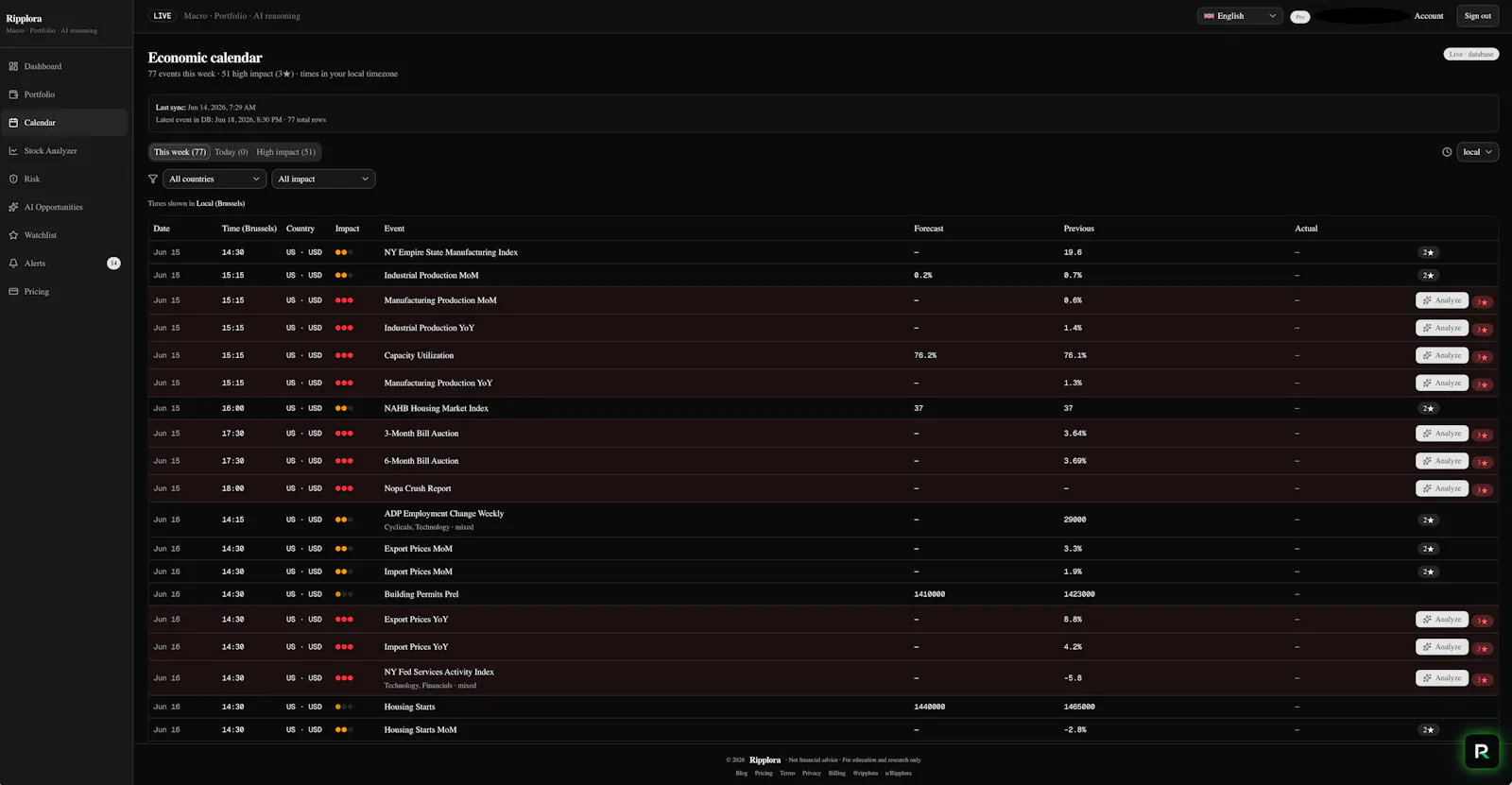1512x785 pixels.
Task: Click previous value 29000 for ADP
Action: tap(1074, 520)
